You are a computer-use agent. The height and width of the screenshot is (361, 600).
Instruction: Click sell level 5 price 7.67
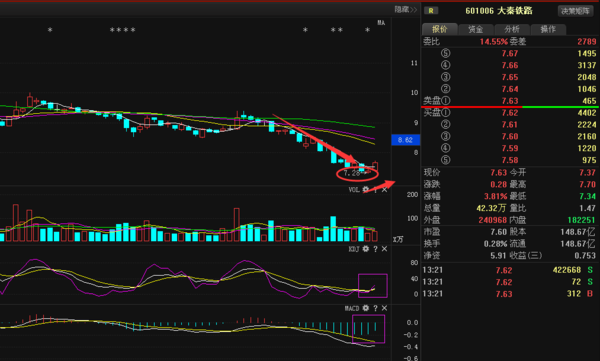(510, 54)
